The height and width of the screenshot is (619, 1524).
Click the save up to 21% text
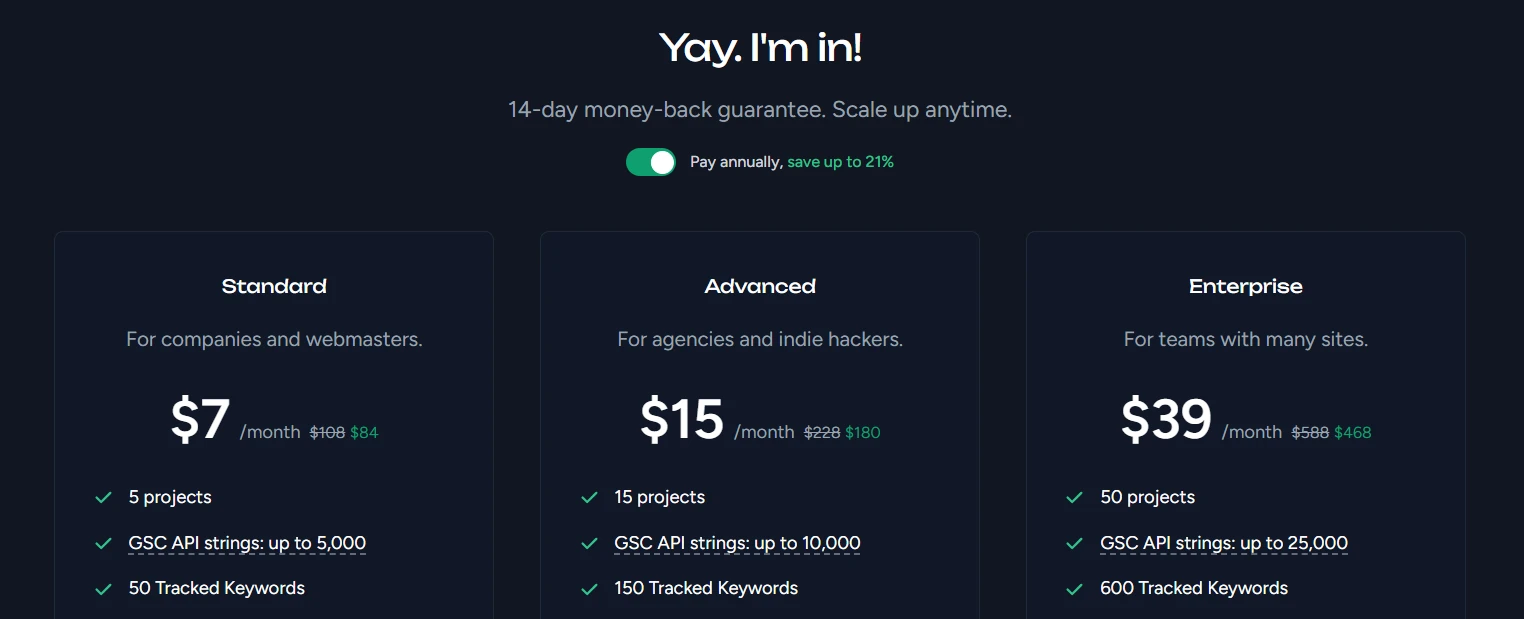pos(840,162)
